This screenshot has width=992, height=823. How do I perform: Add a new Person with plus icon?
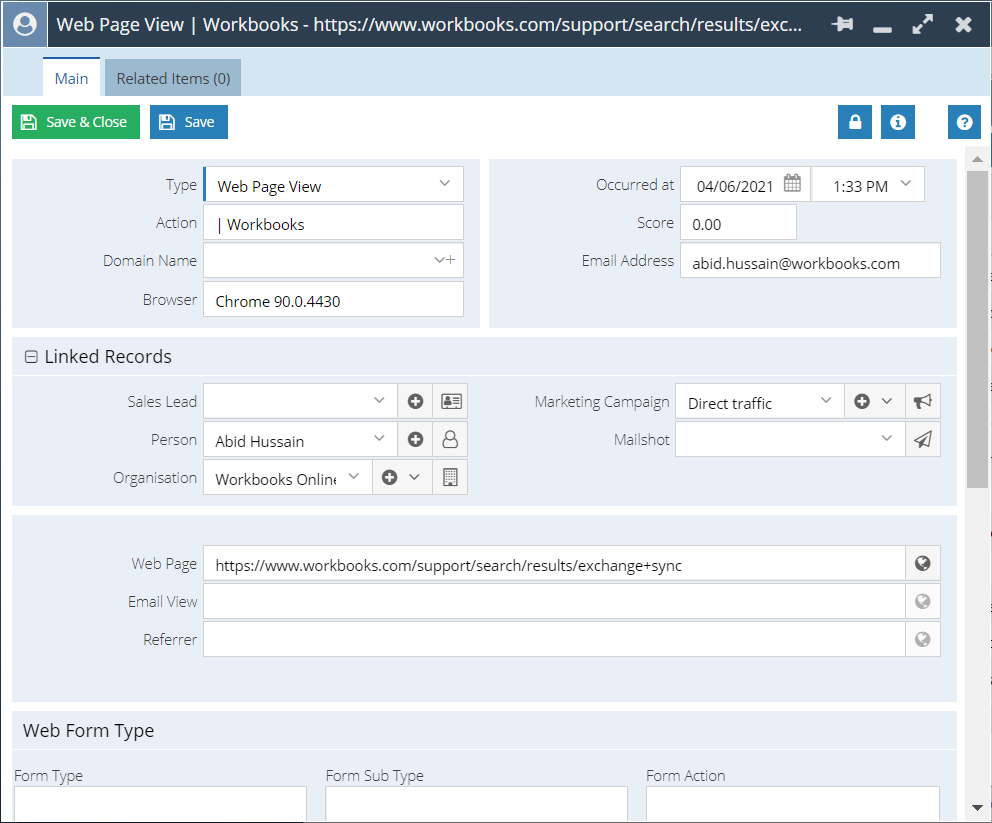[415, 440]
